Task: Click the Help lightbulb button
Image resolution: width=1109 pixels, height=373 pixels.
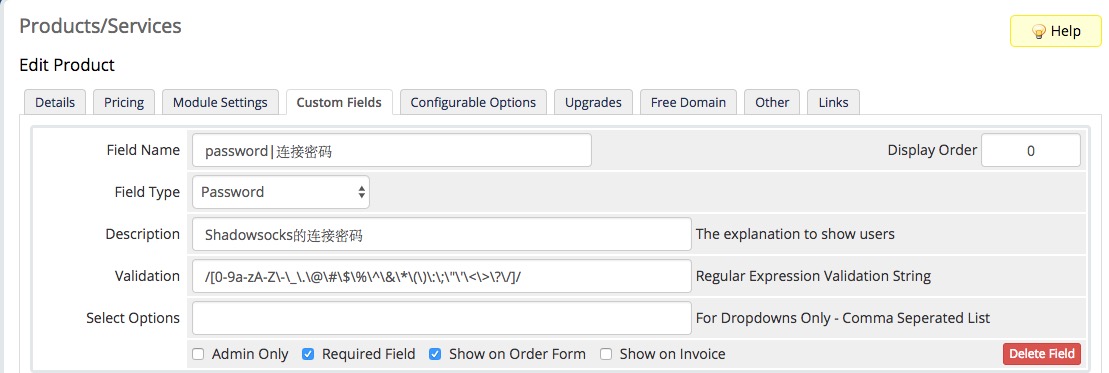Action: 1055,31
